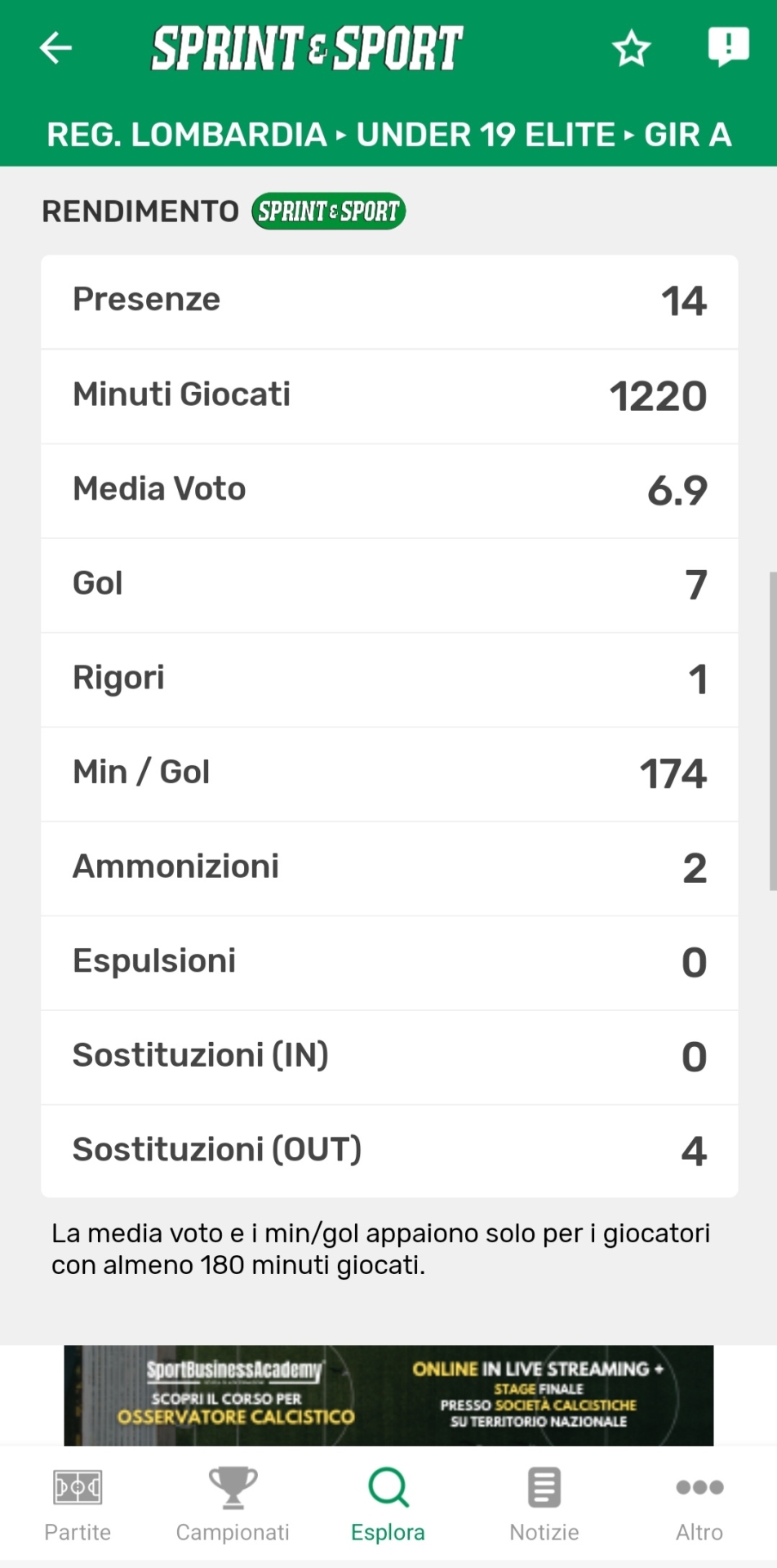Click the Sprint & Sport header logo
Image resolution: width=777 pixels, height=1568 pixels.
(x=307, y=47)
